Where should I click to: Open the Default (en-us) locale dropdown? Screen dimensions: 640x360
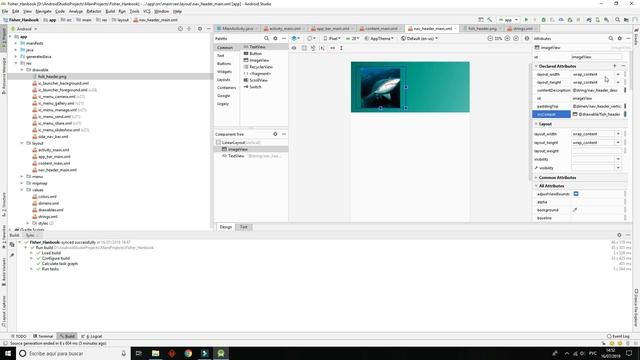419,38
